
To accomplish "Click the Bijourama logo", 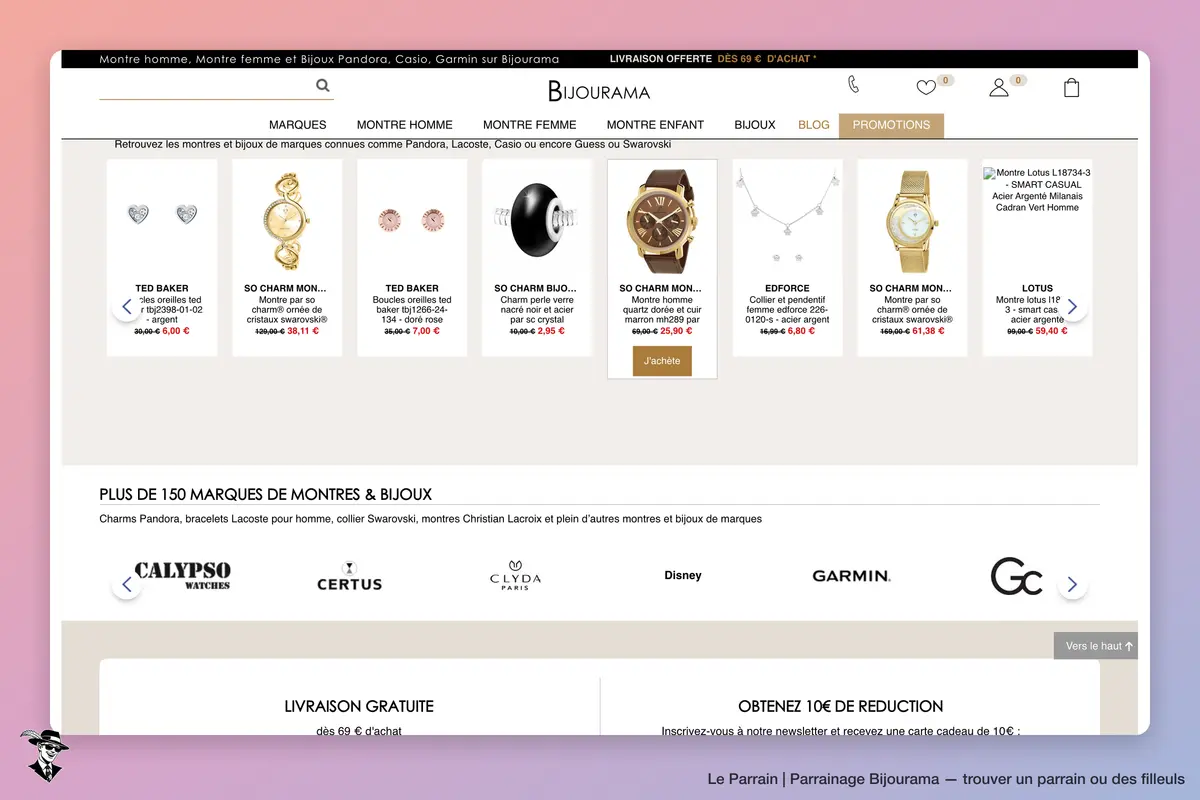I will coord(599,91).
